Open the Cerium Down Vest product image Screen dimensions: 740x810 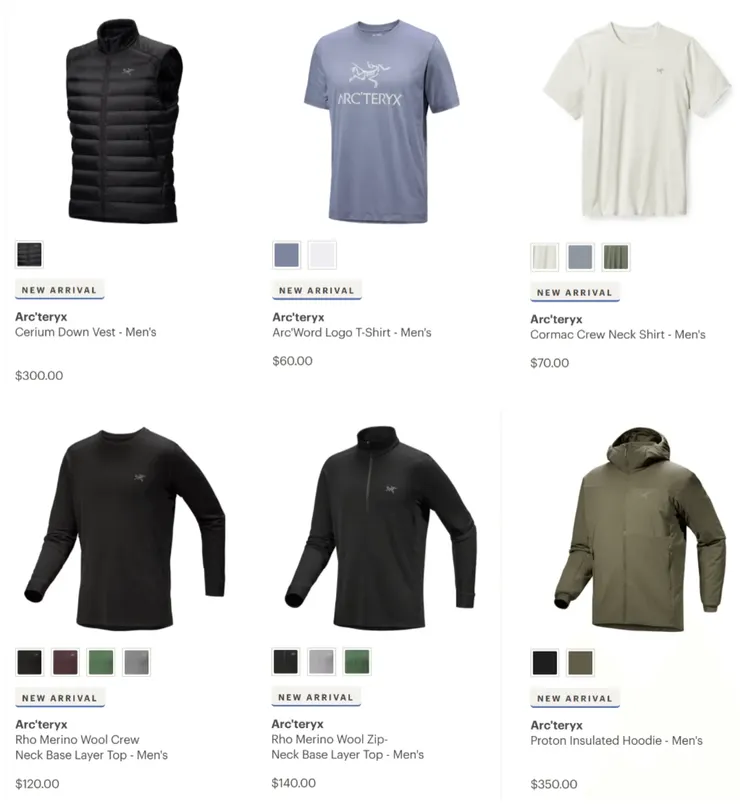[124, 121]
